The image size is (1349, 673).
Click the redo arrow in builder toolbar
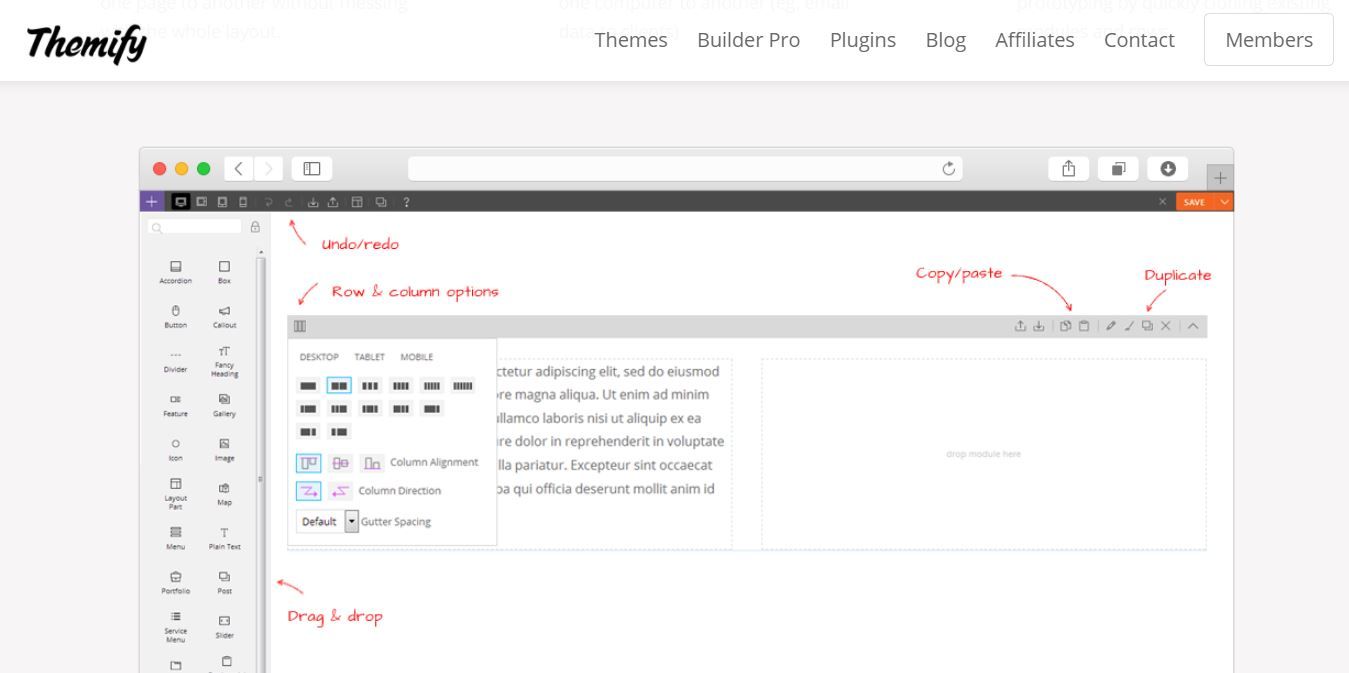point(289,202)
